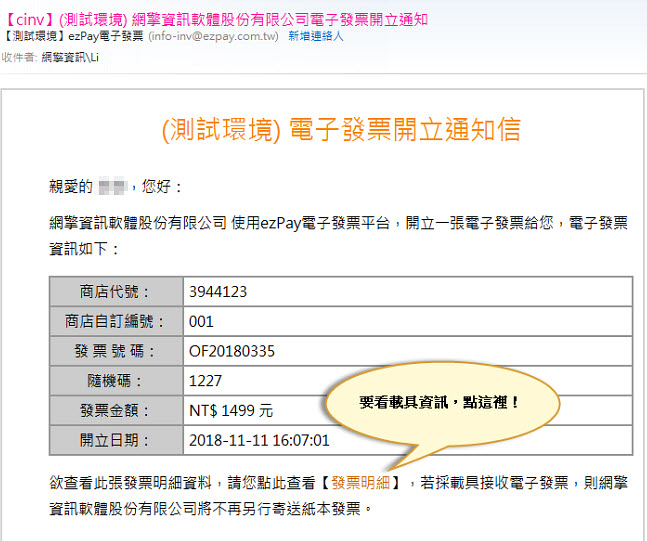Screen dimensions: 647x541
Task: Click the 發票號碼 label cell
Action: coord(116,351)
